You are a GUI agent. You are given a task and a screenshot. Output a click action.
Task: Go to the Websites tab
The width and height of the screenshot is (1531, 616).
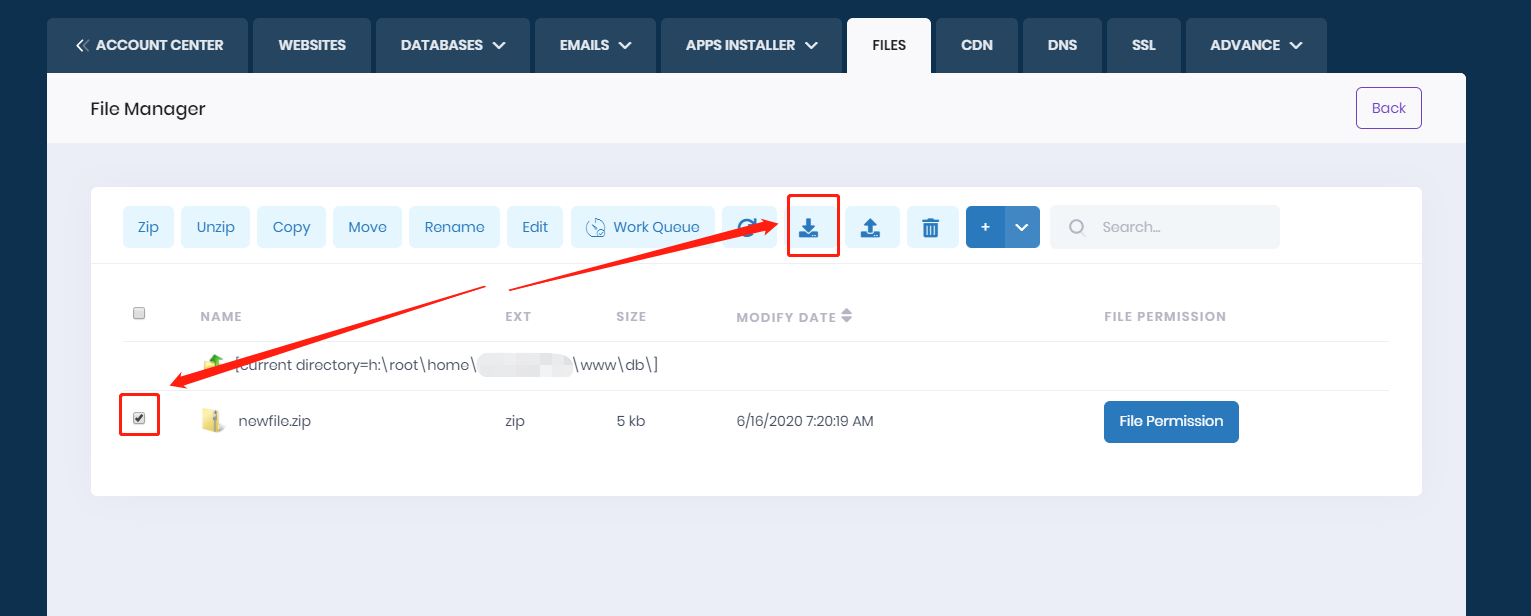coord(312,45)
